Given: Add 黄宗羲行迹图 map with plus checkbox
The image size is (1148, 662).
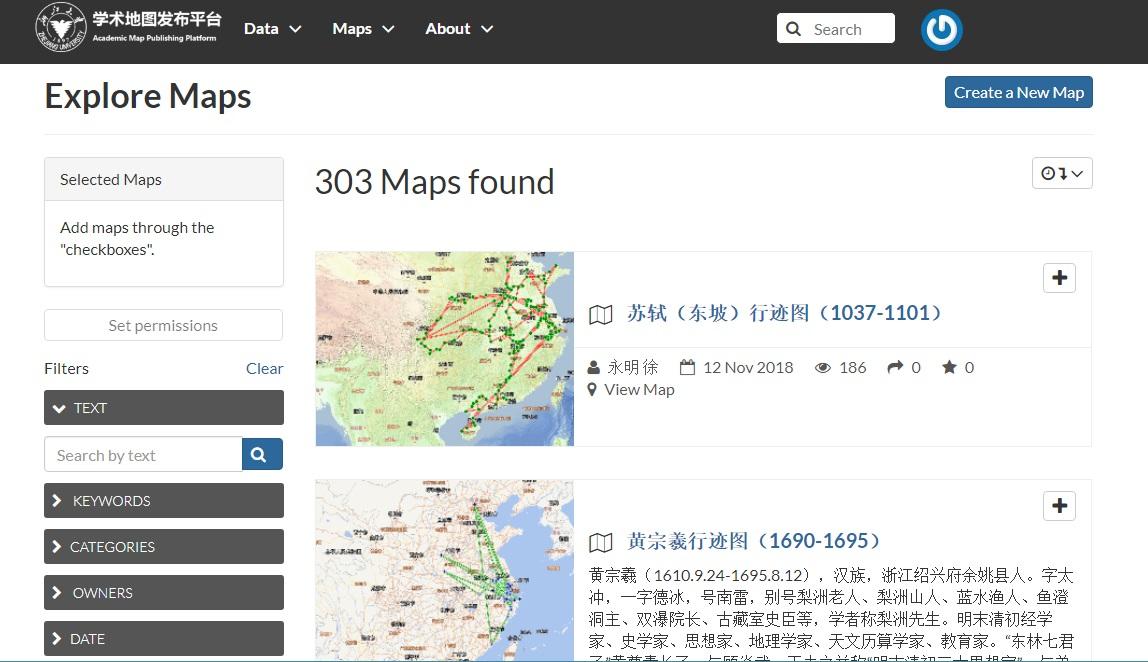Looking at the screenshot, I should [x=1059, y=505].
